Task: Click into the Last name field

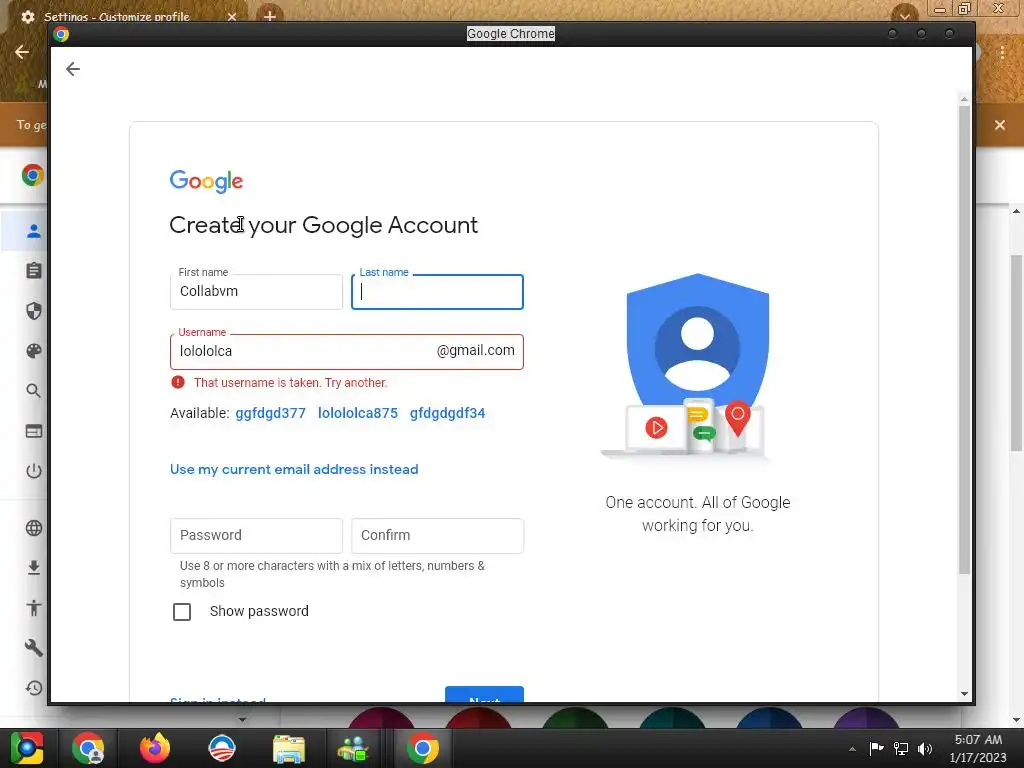Action: point(438,292)
